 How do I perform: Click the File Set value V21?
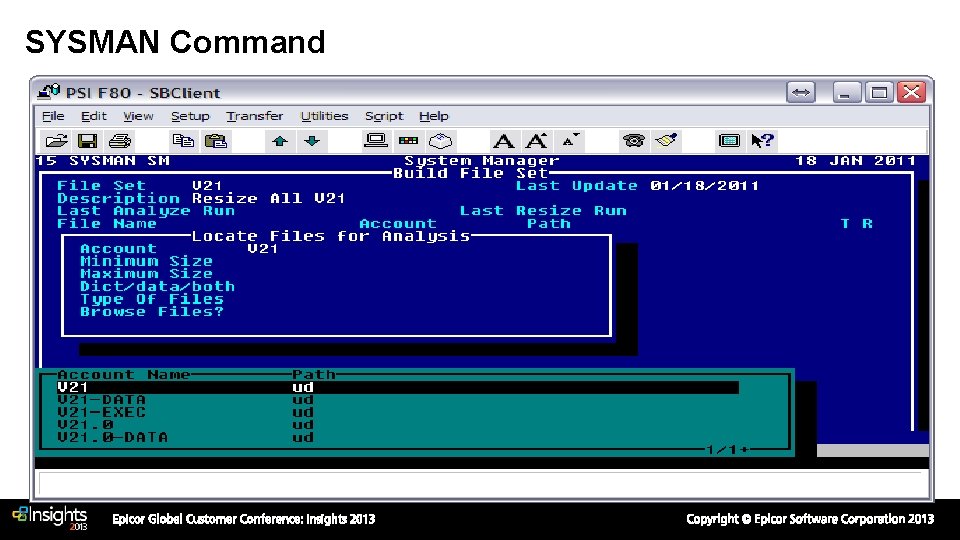(x=207, y=186)
